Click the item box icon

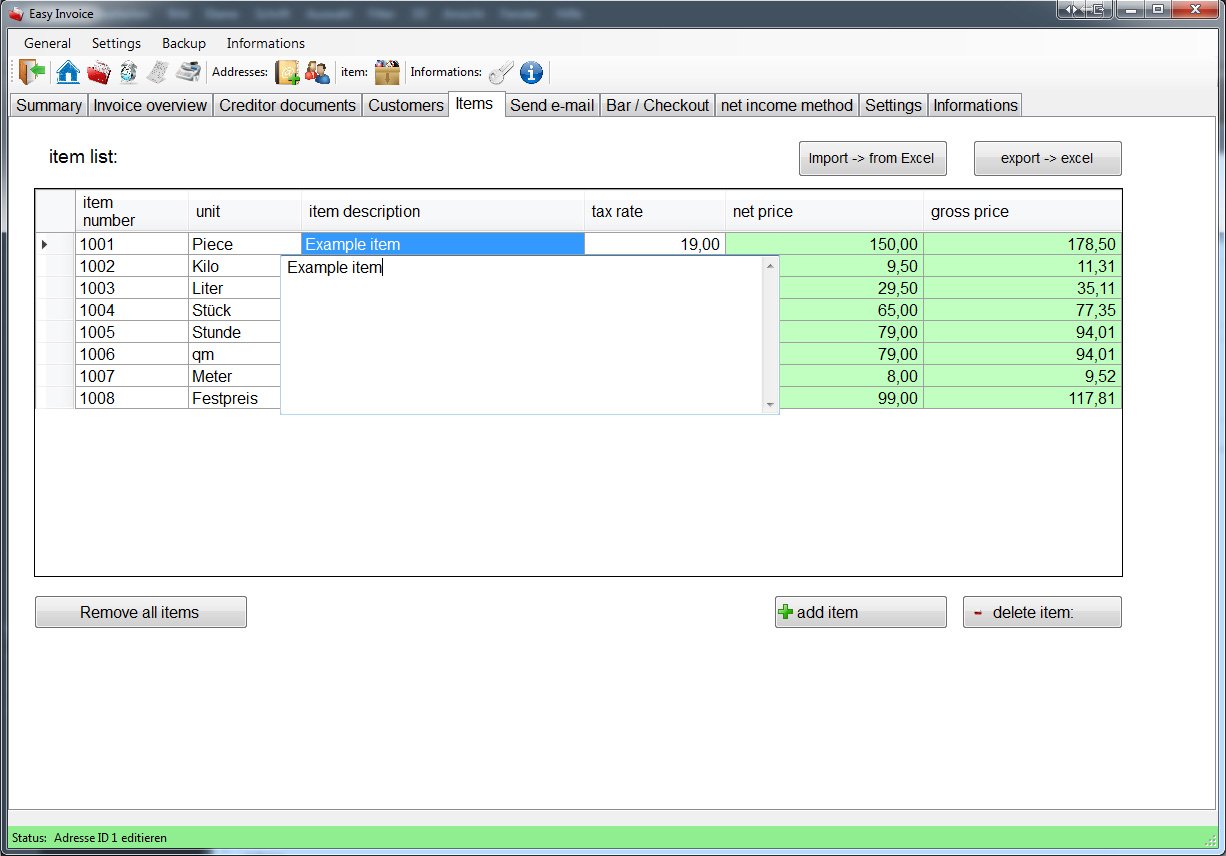point(387,72)
